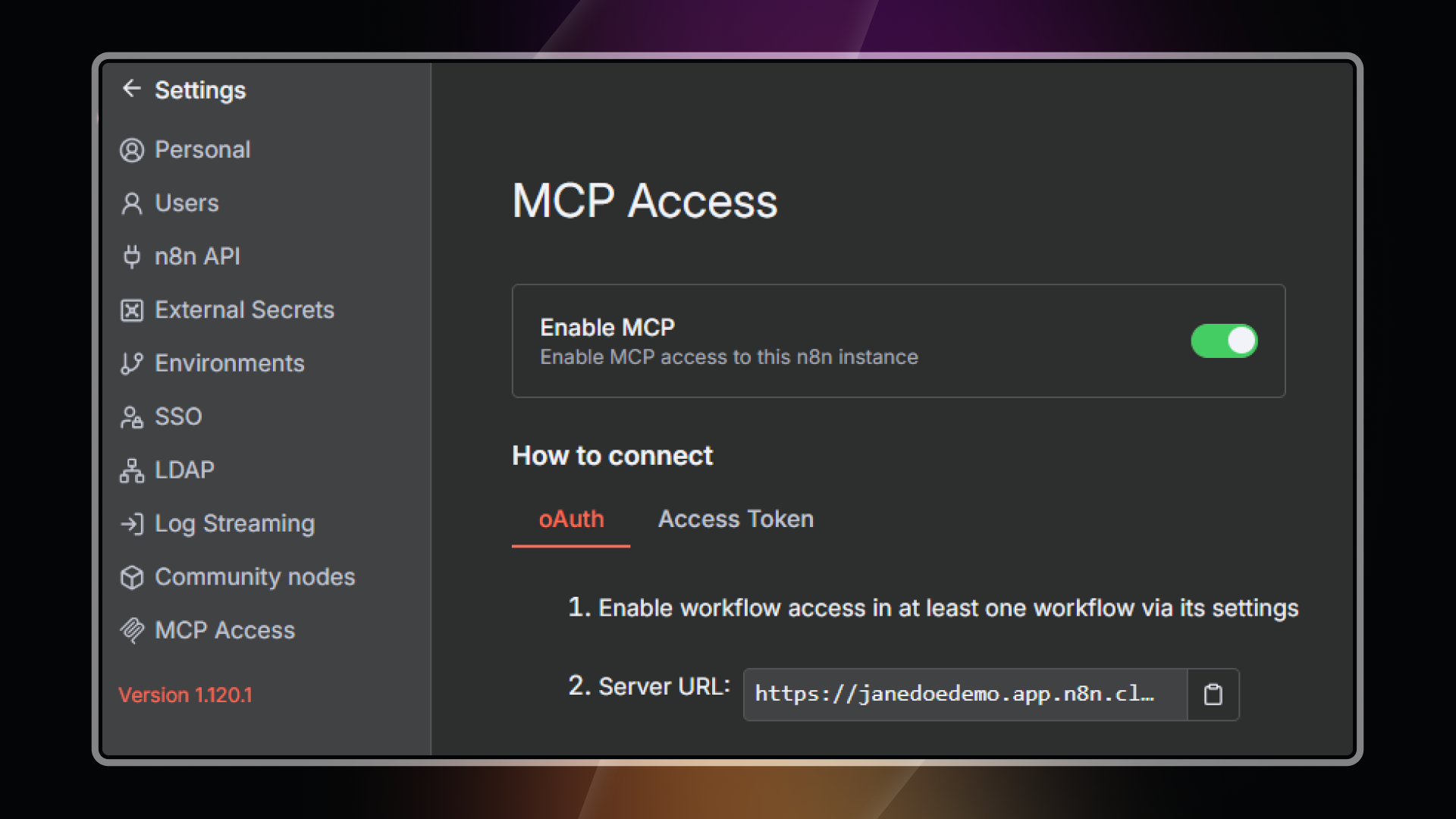Click the LDAP network tree icon

tap(132, 470)
